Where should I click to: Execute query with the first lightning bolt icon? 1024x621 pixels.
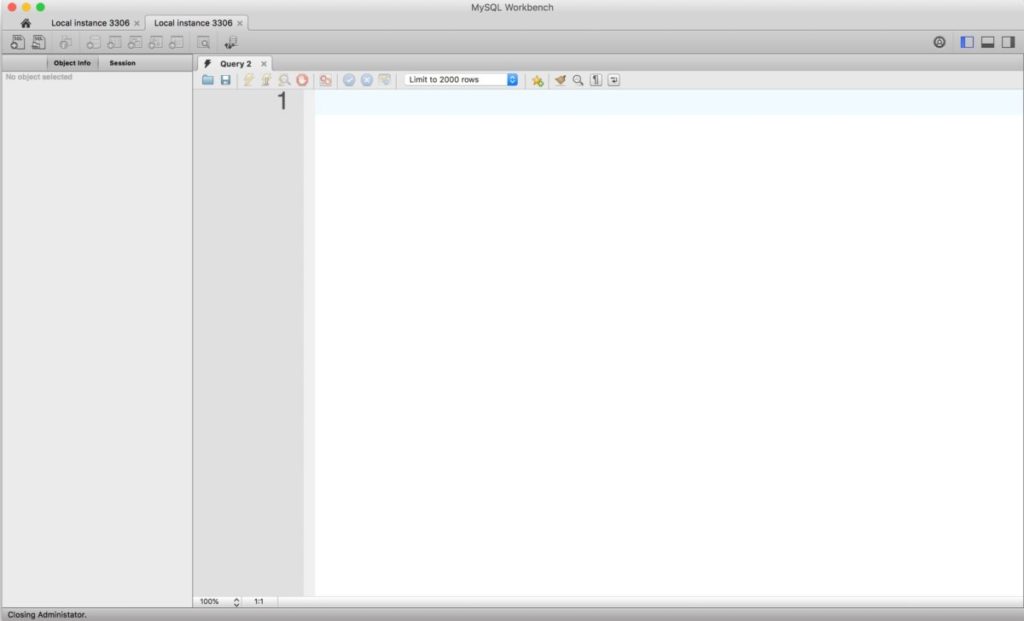(249, 80)
